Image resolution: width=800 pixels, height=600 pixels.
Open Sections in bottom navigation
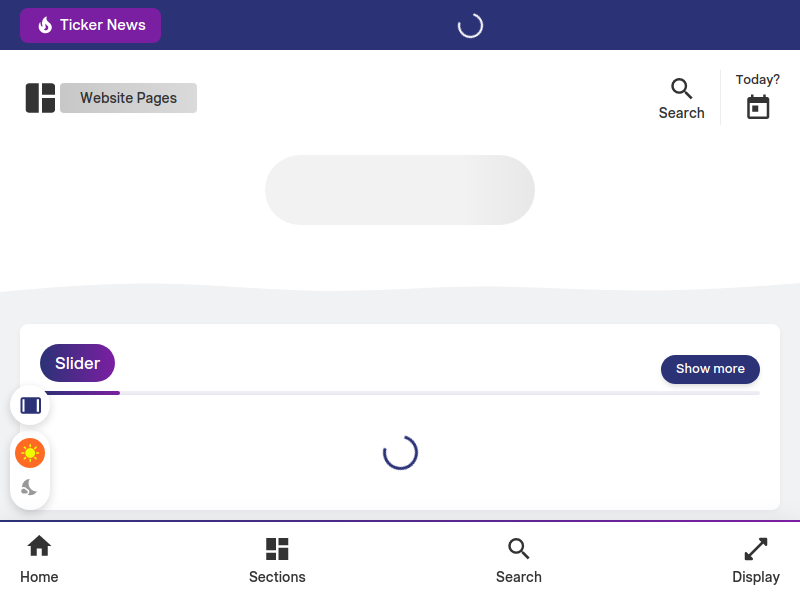pos(277,561)
